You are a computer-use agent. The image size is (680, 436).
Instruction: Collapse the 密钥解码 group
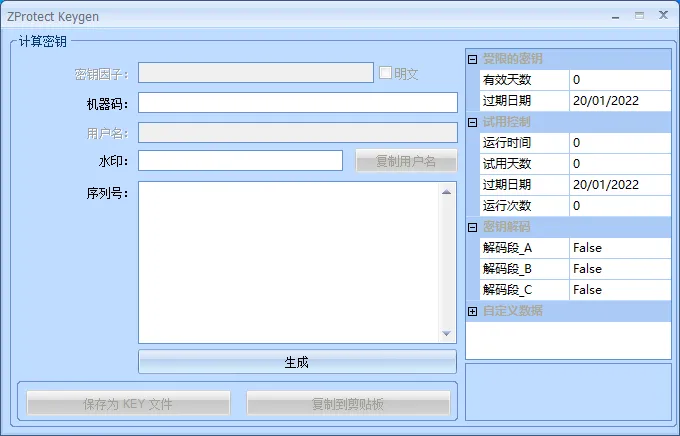click(473, 227)
